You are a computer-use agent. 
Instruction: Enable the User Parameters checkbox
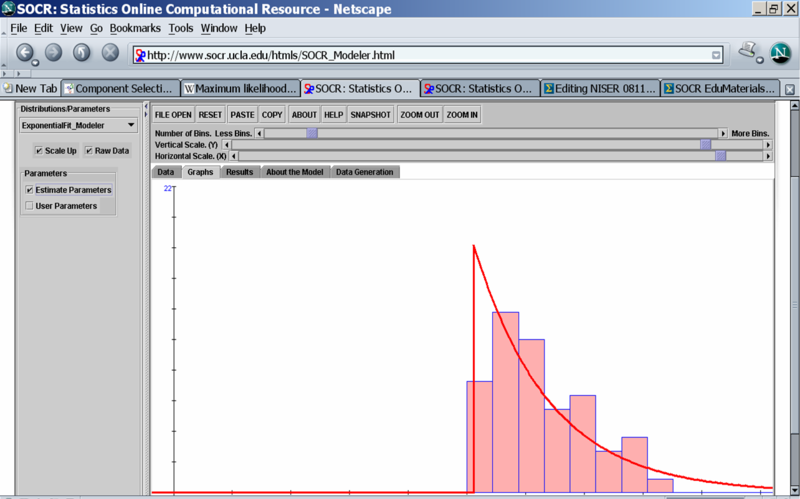pos(29,206)
